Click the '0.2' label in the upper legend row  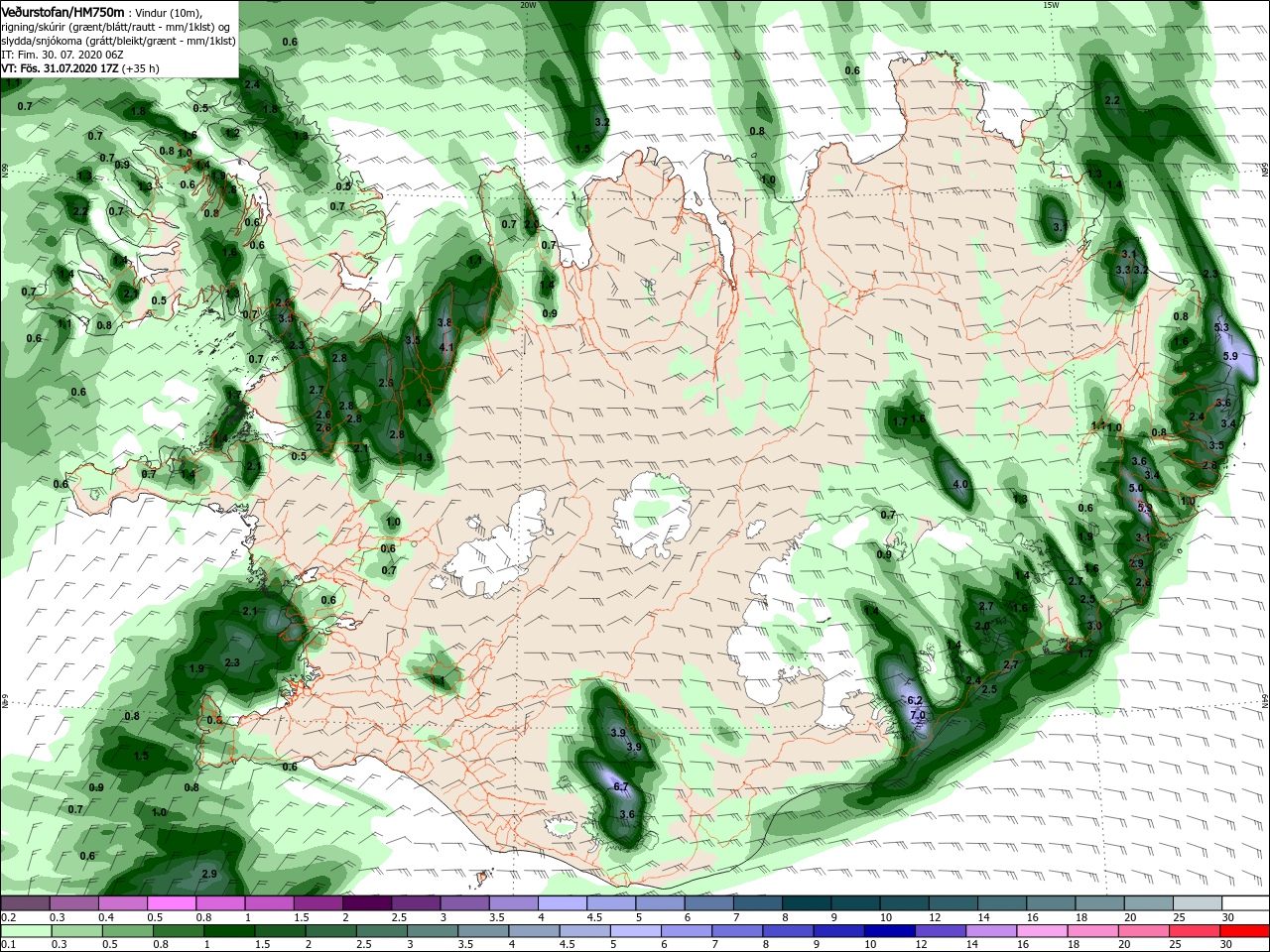8,917
